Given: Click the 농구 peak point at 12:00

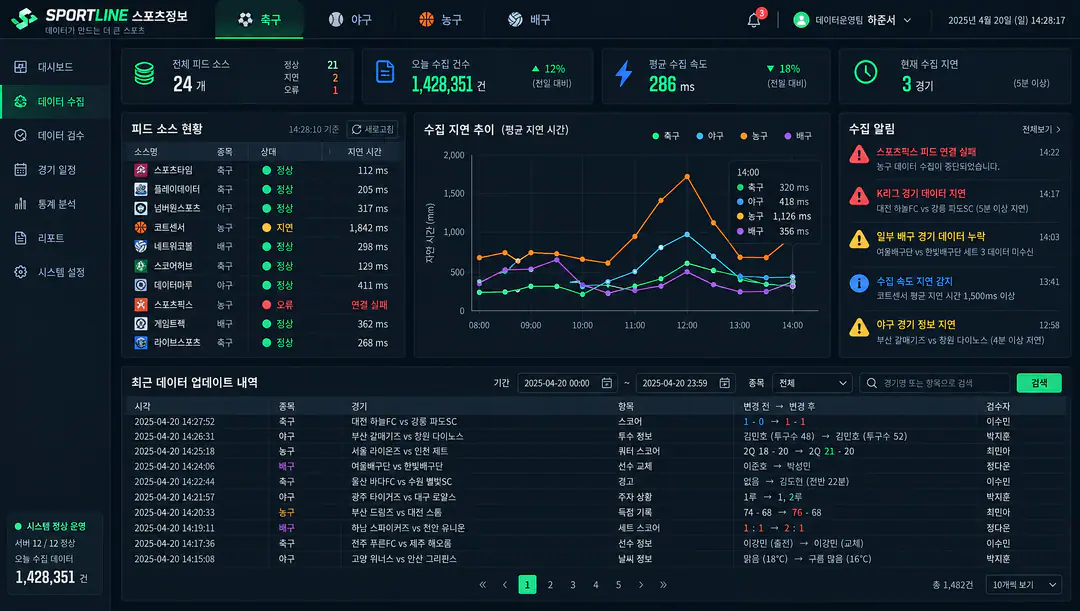Looking at the screenshot, I should tap(687, 177).
